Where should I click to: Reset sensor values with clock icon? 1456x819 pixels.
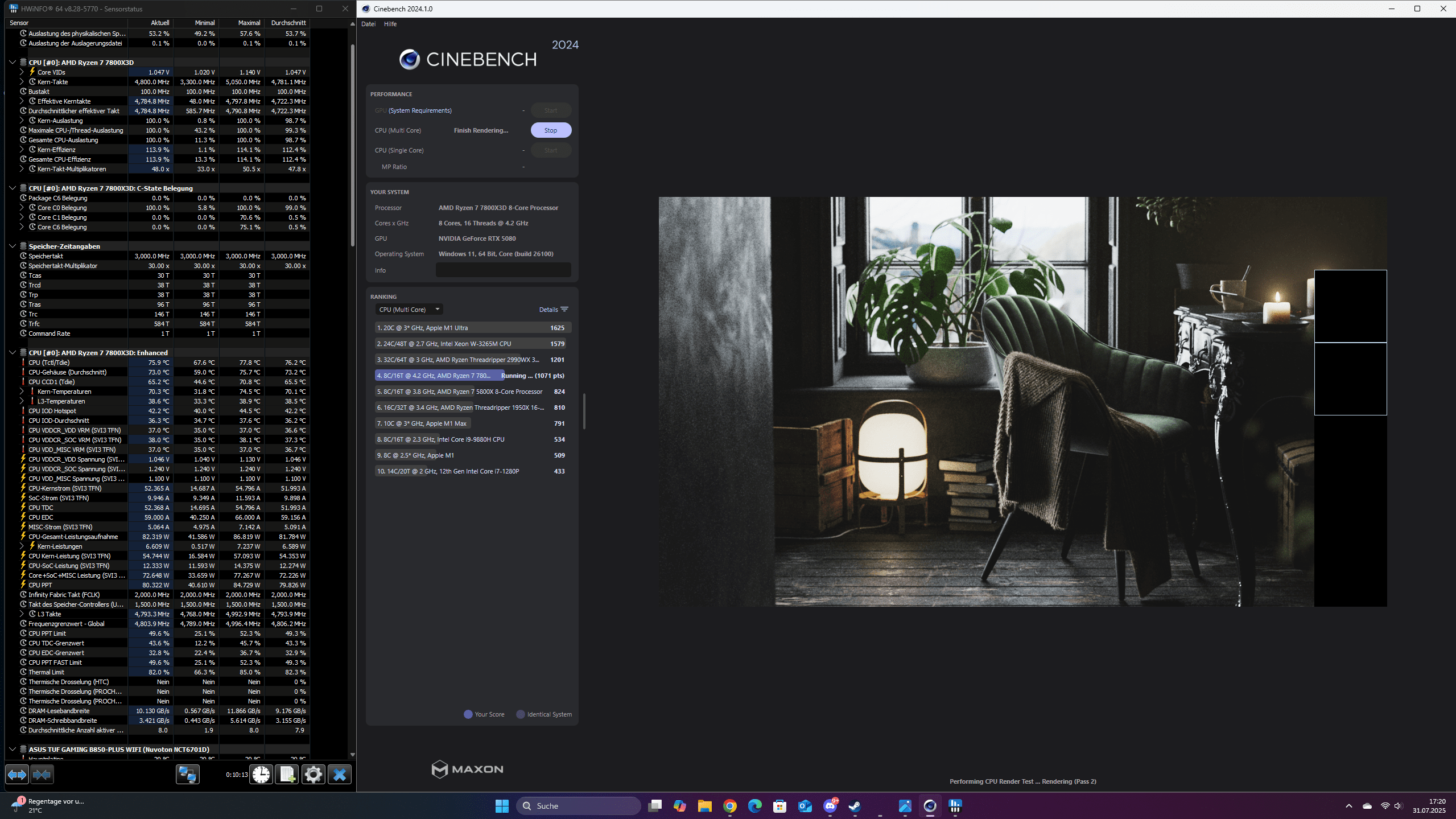tap(261, 775)
